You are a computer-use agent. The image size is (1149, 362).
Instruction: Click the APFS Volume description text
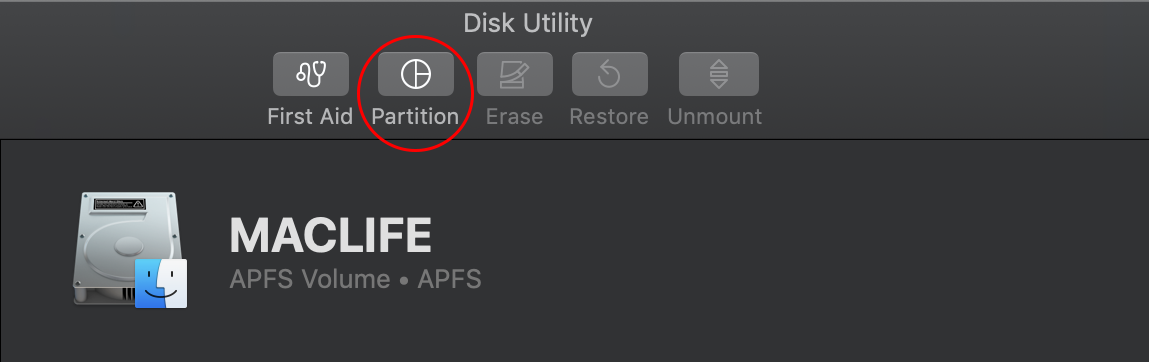point(310,279)
